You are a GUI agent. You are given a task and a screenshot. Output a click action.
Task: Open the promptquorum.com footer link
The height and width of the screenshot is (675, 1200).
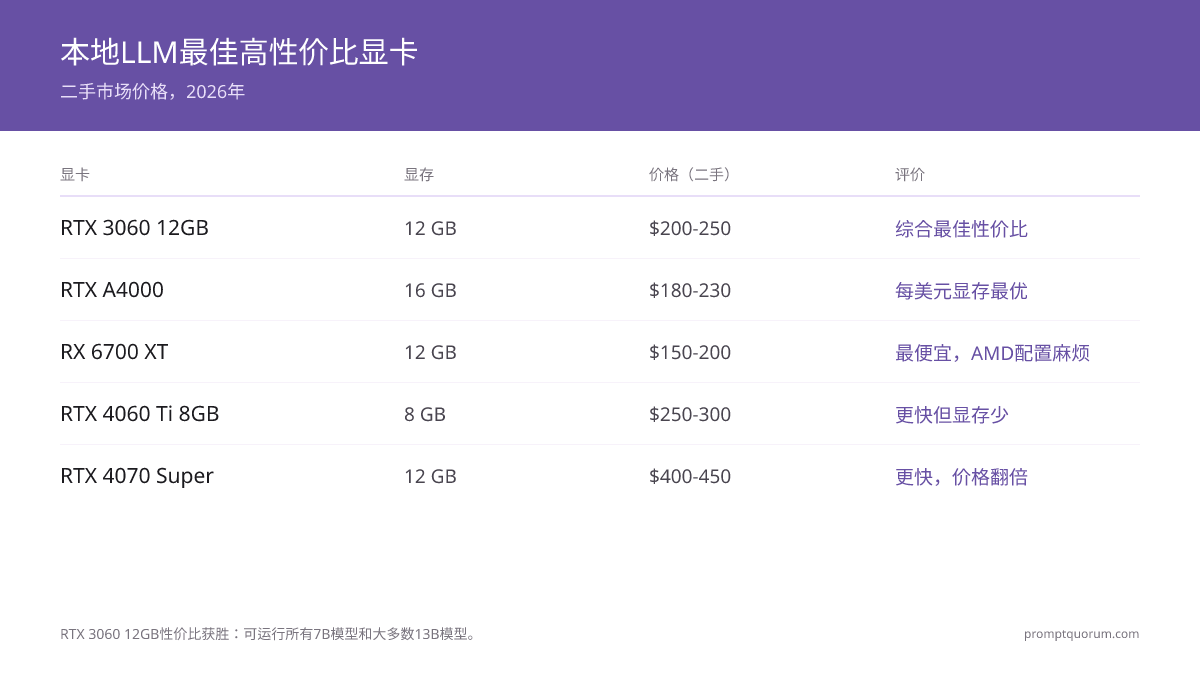tap(1082, 634)
